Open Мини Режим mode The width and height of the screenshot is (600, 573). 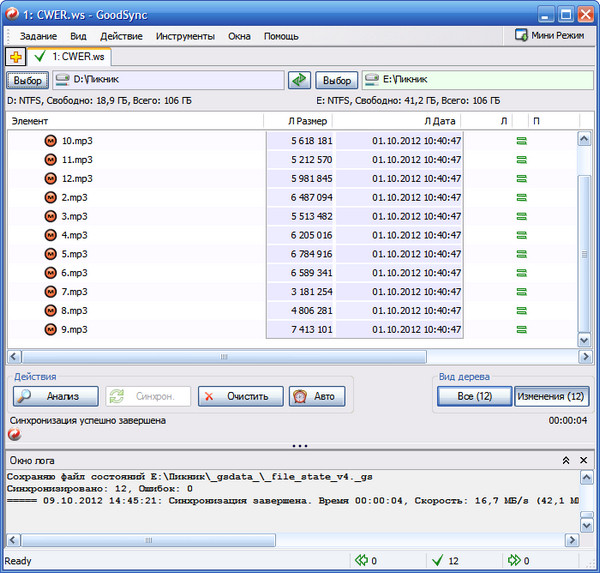pos(549,35)
